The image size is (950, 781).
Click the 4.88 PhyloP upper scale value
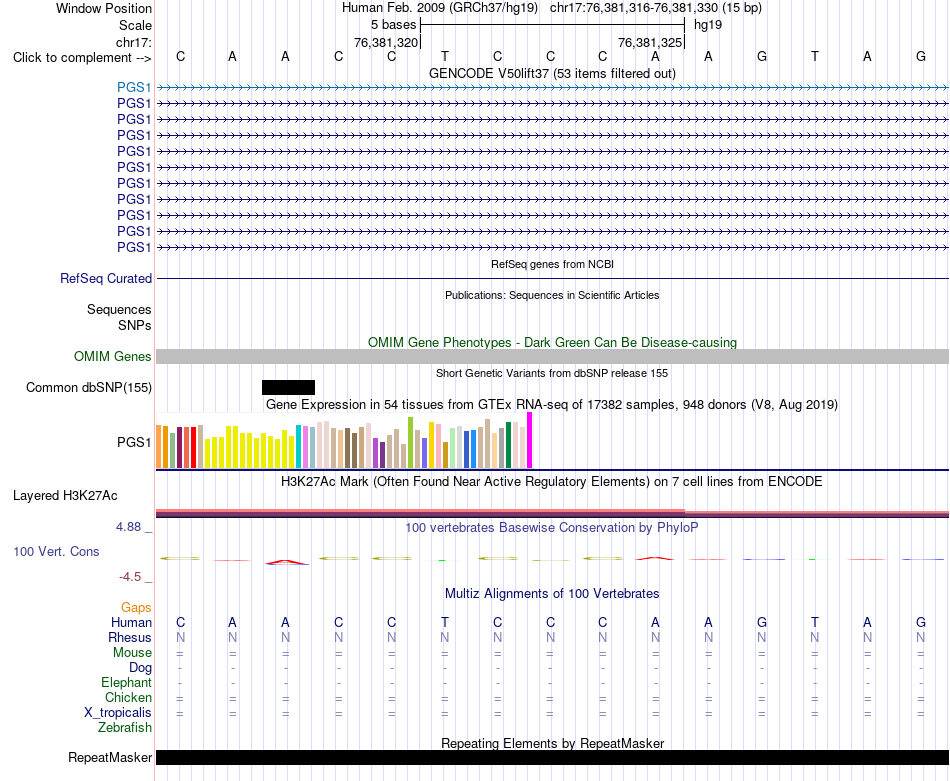[128, 527]
